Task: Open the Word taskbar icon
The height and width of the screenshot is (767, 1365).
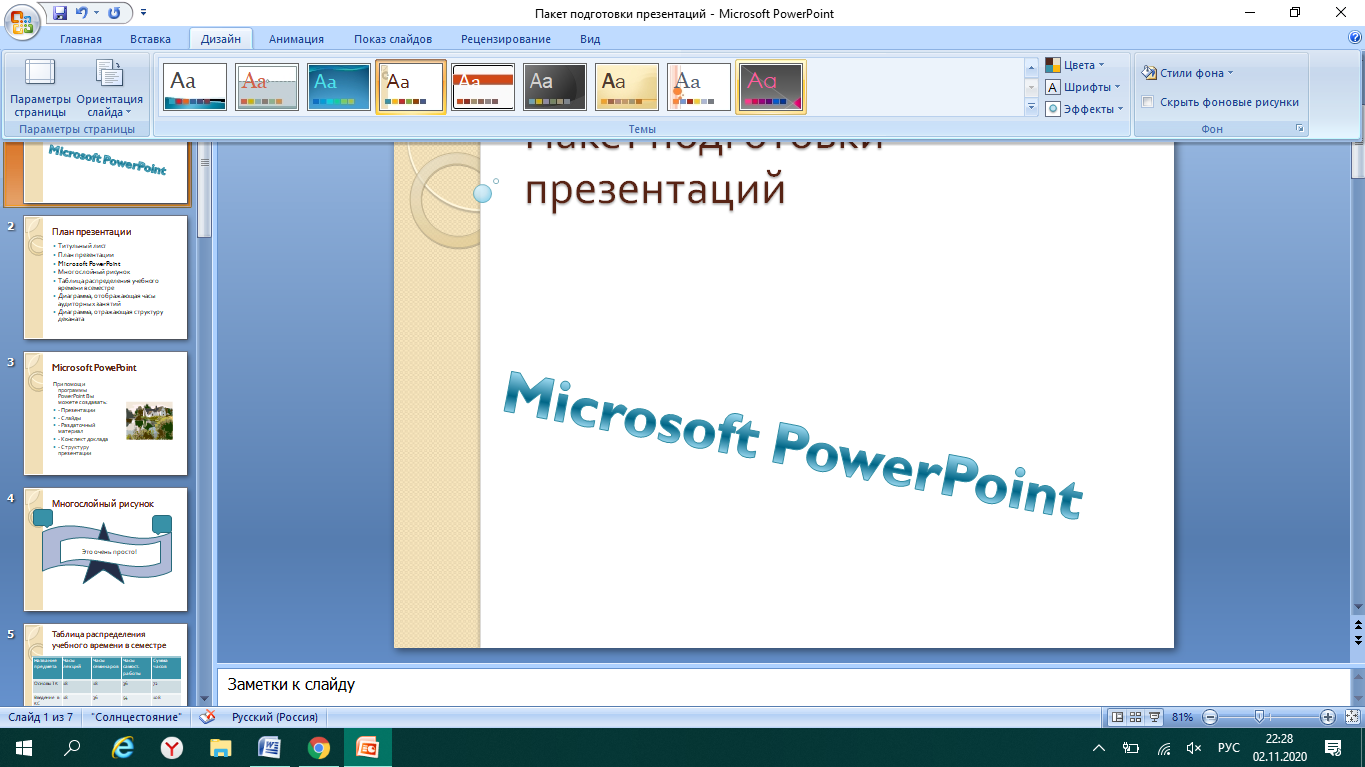Action: [270, 747]
